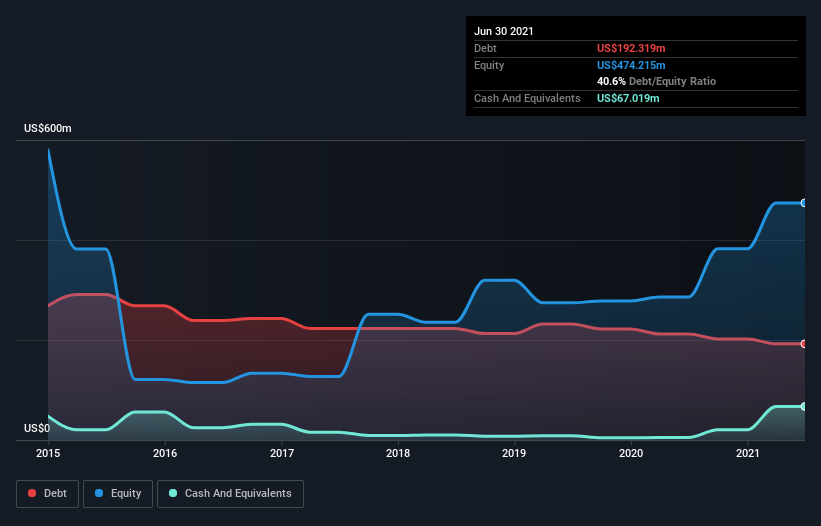Click the US$474.215m equity value
Viewport: 821px width, 526px height.
point(631,65)
